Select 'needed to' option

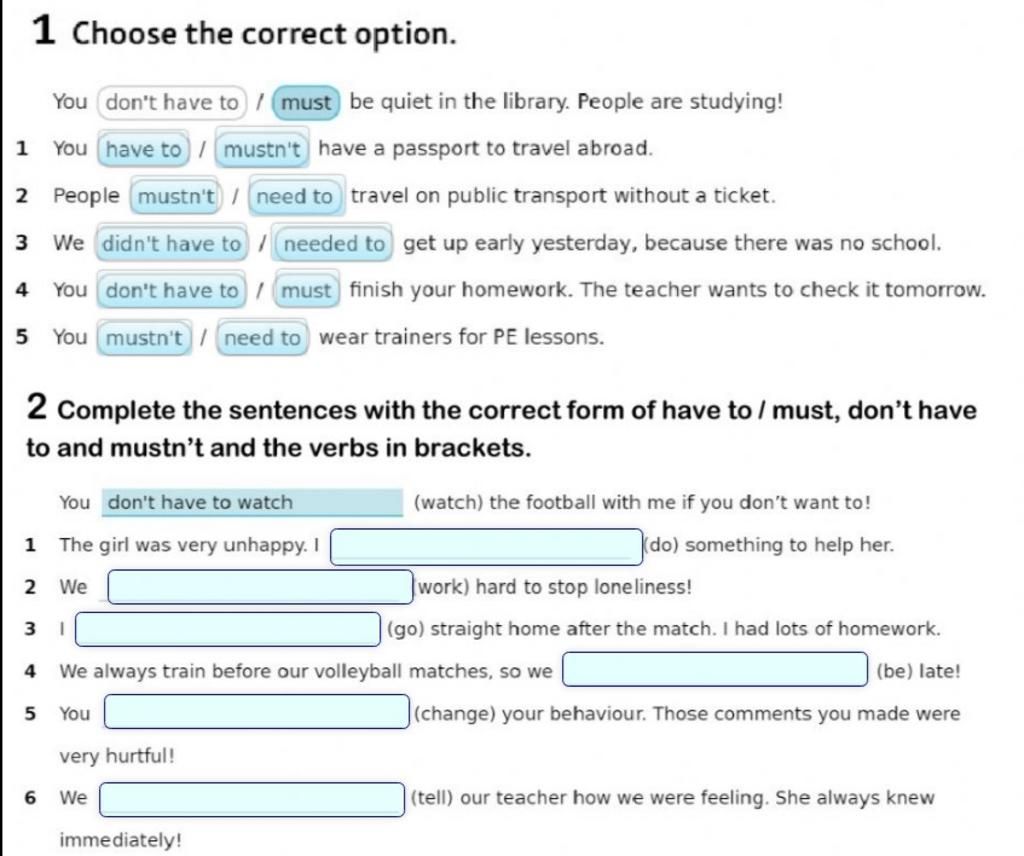click(x=333, y=243)
